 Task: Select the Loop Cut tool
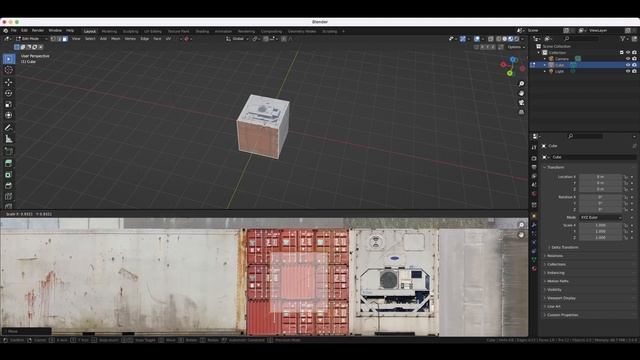9,197
